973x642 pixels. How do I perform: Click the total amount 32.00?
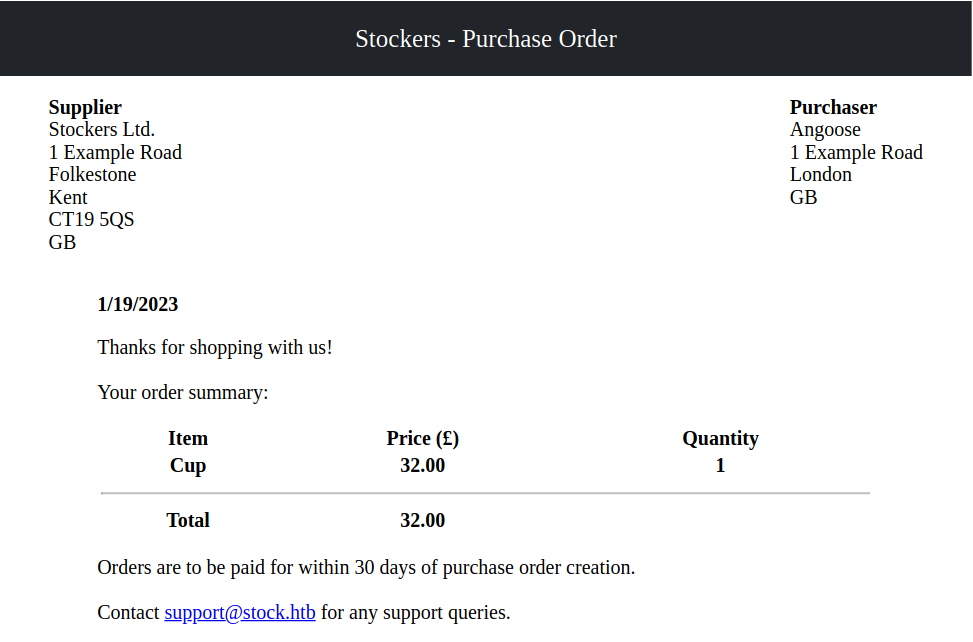point(422,521)
